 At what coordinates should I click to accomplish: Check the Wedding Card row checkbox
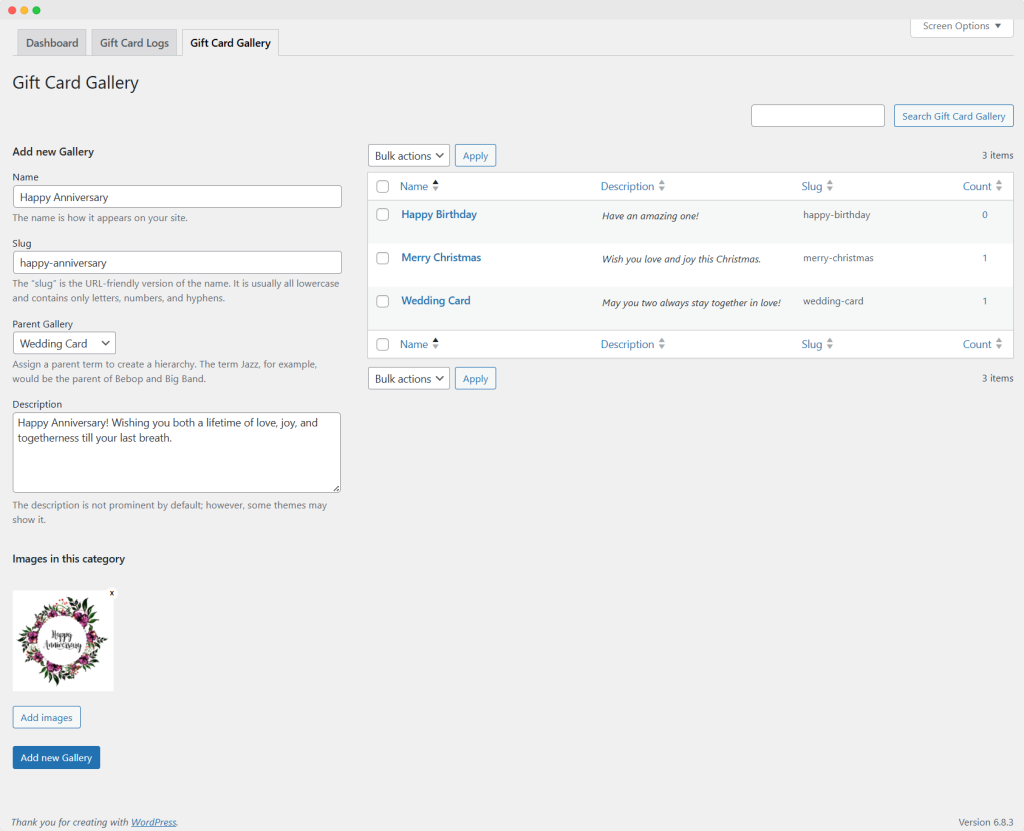tap(383, 301)
